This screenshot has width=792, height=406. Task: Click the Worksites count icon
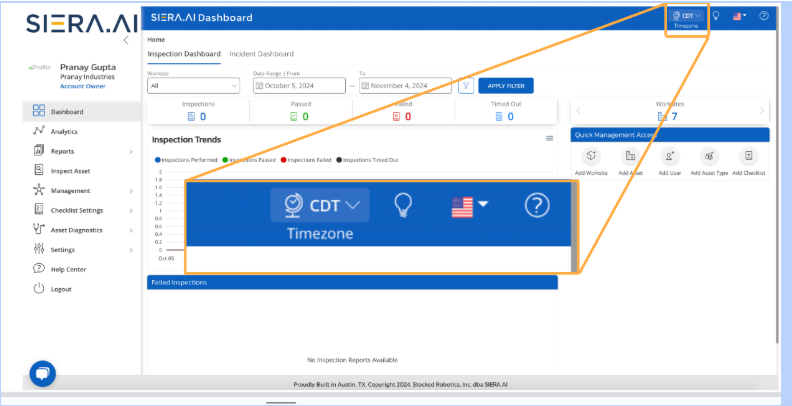coord(662,117)
